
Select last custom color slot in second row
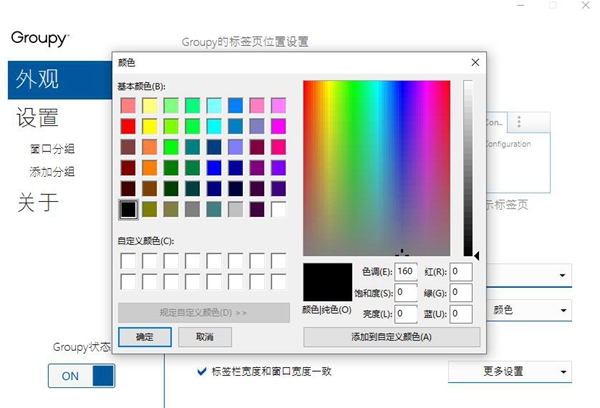pos(279,282)
